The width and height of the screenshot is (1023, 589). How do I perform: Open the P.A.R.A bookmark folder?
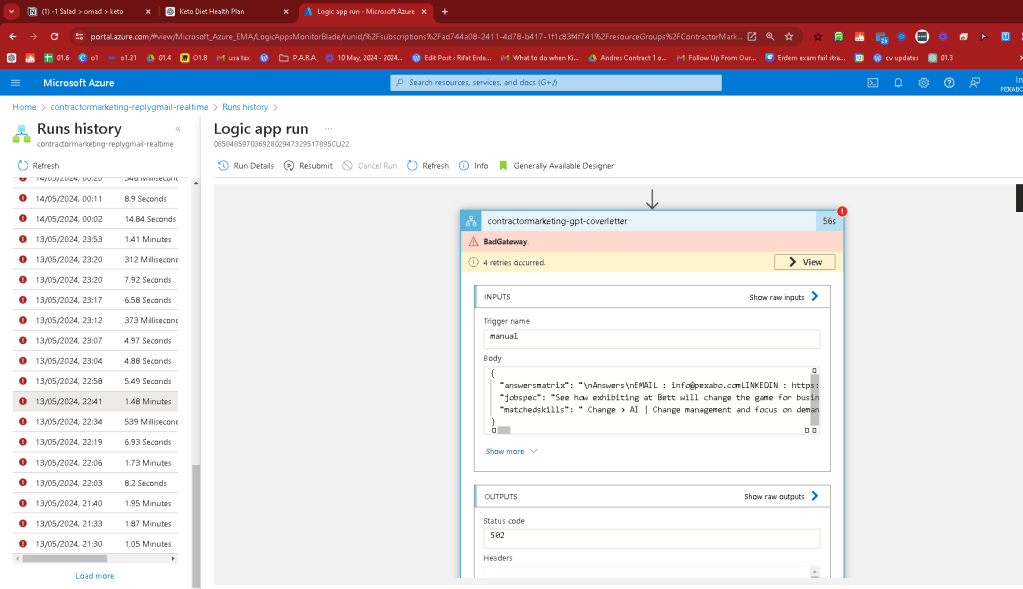tap(297, 58)
